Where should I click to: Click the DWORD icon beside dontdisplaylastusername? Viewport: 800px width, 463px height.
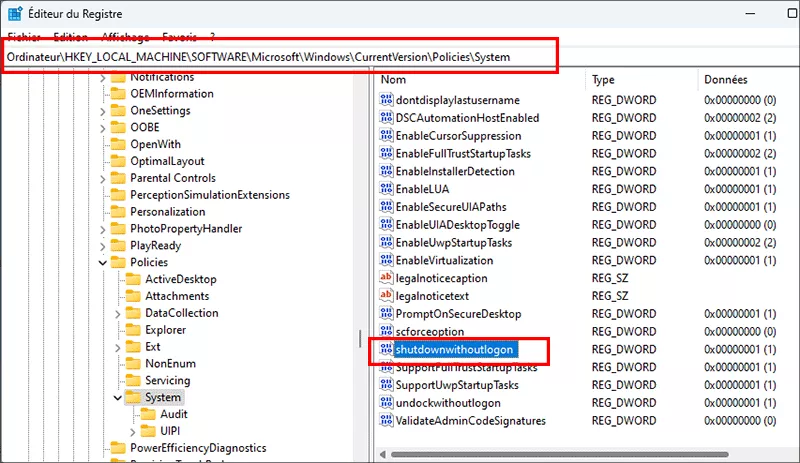(387, 100)
